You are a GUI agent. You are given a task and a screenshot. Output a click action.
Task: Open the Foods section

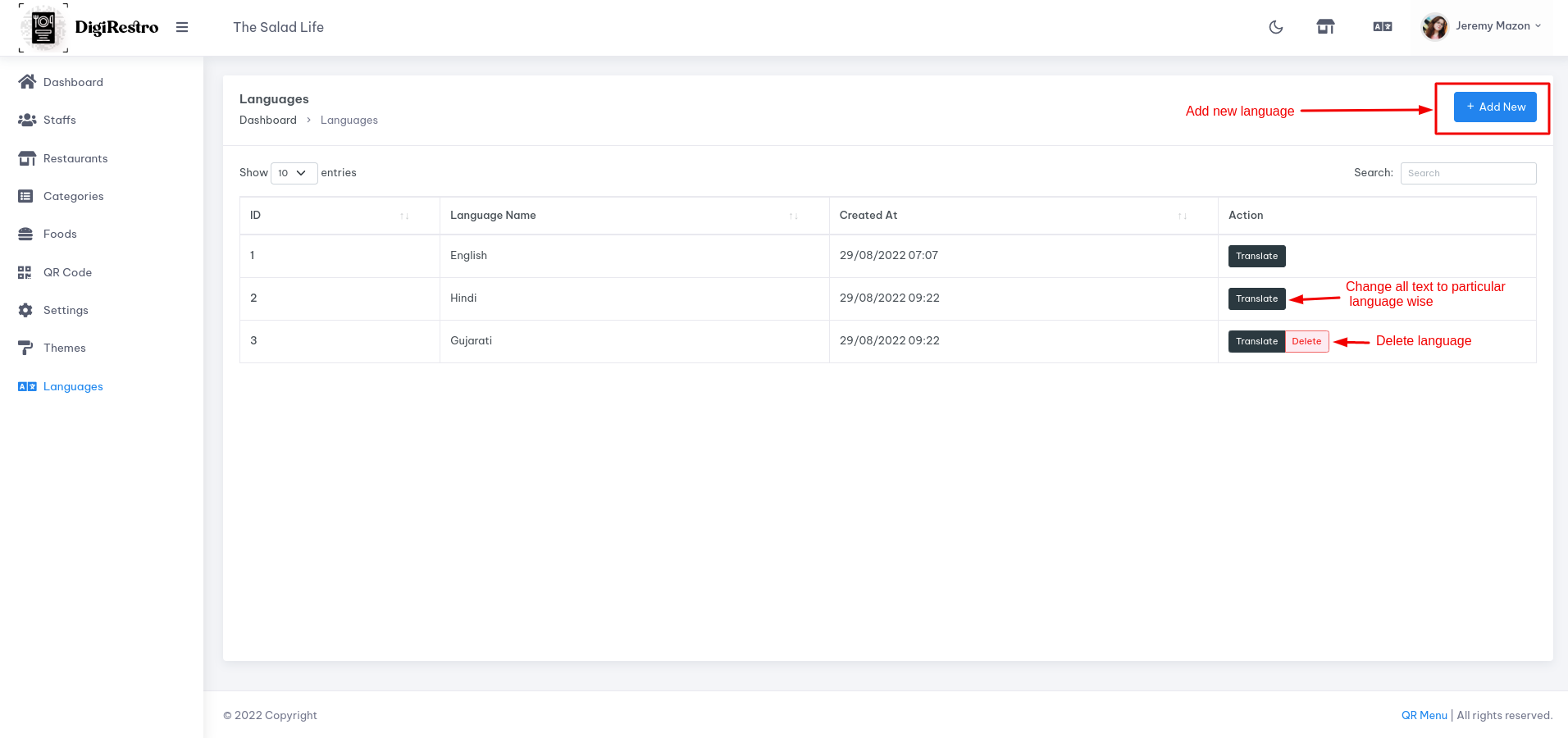[x=60, y=234]
